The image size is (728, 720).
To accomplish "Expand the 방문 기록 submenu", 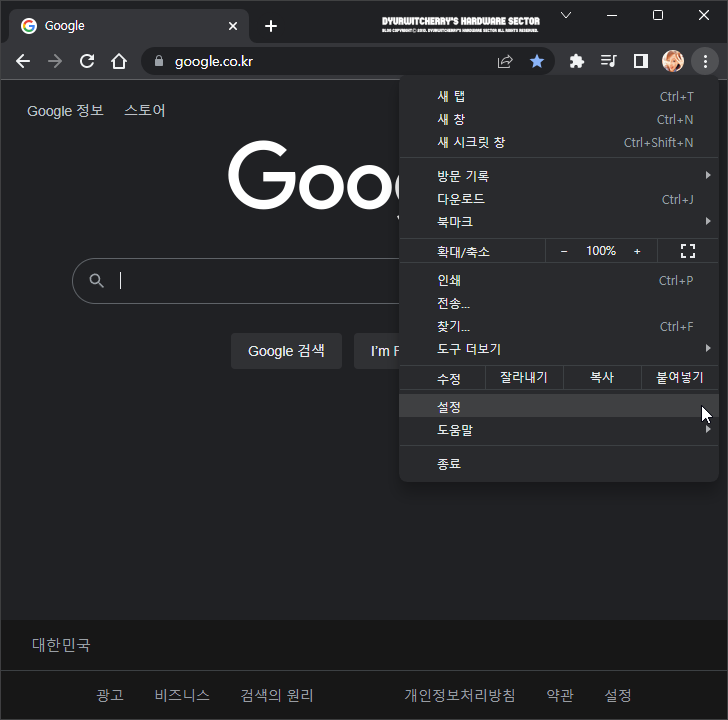I will (559, 176).
